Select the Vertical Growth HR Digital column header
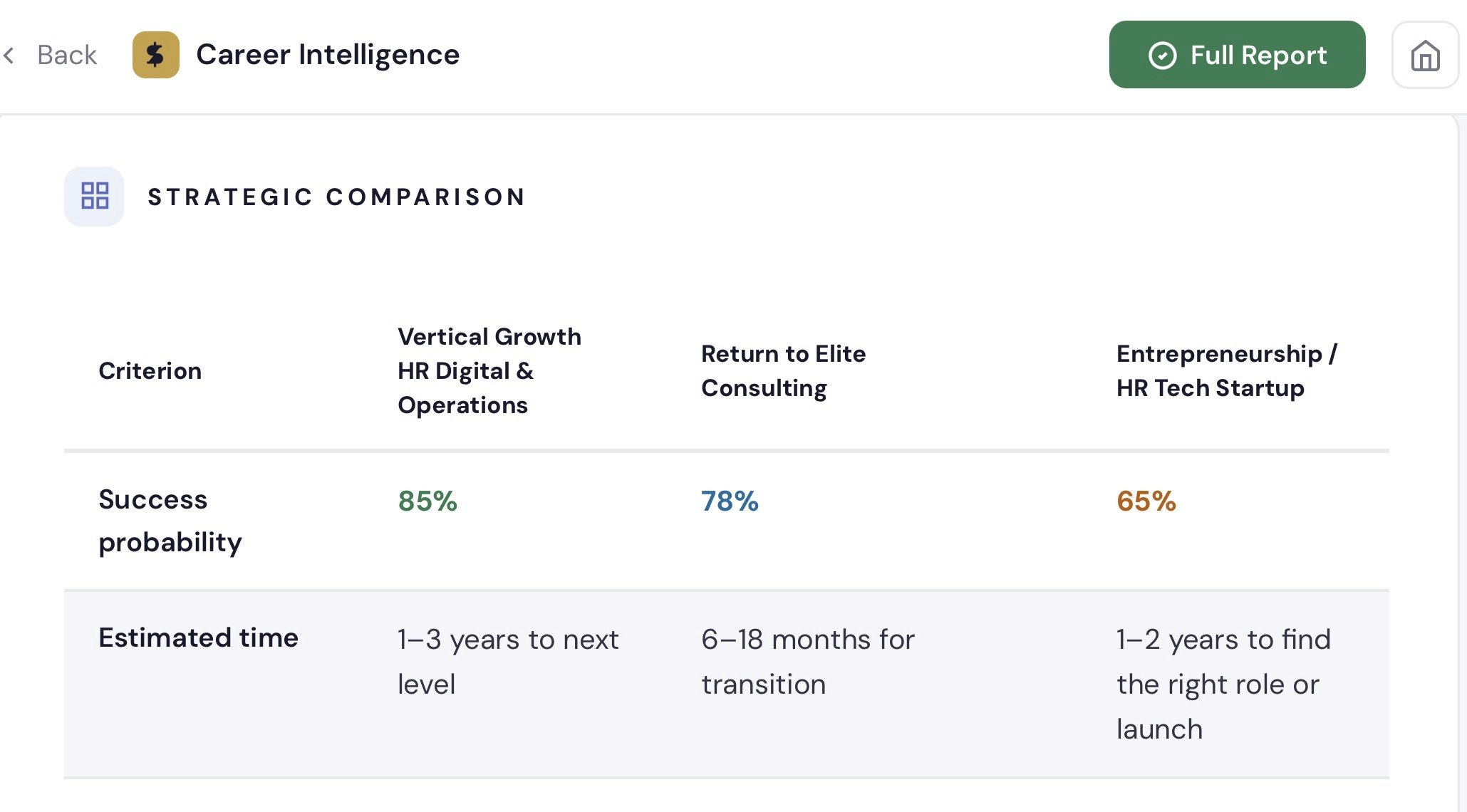The height and width of the screenshot is (812, 1467). pyautogui.click(x=489, y=370)
